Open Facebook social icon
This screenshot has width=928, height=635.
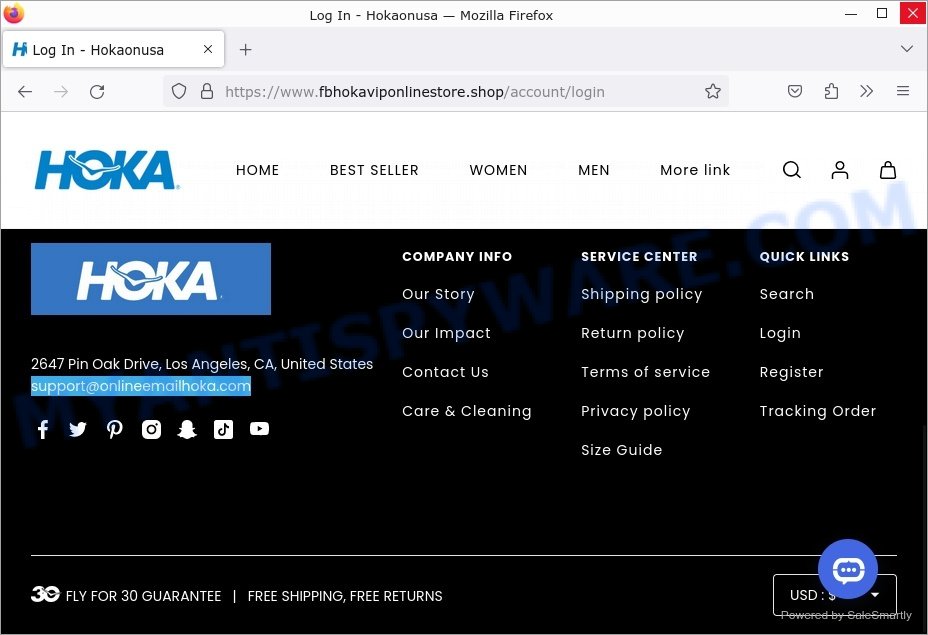(43, 429)
